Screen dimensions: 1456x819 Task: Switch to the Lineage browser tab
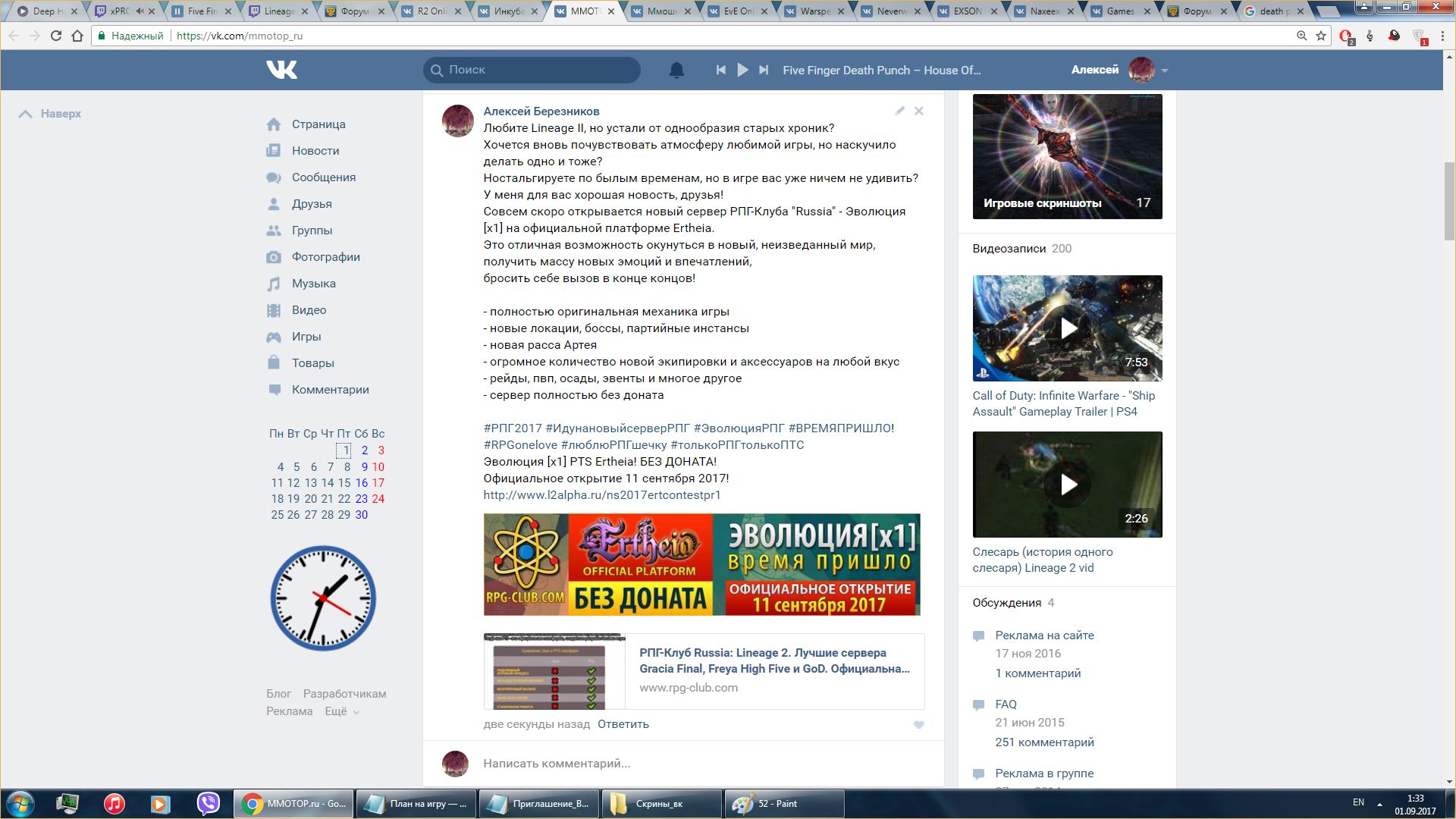click(x=279, y=11)
